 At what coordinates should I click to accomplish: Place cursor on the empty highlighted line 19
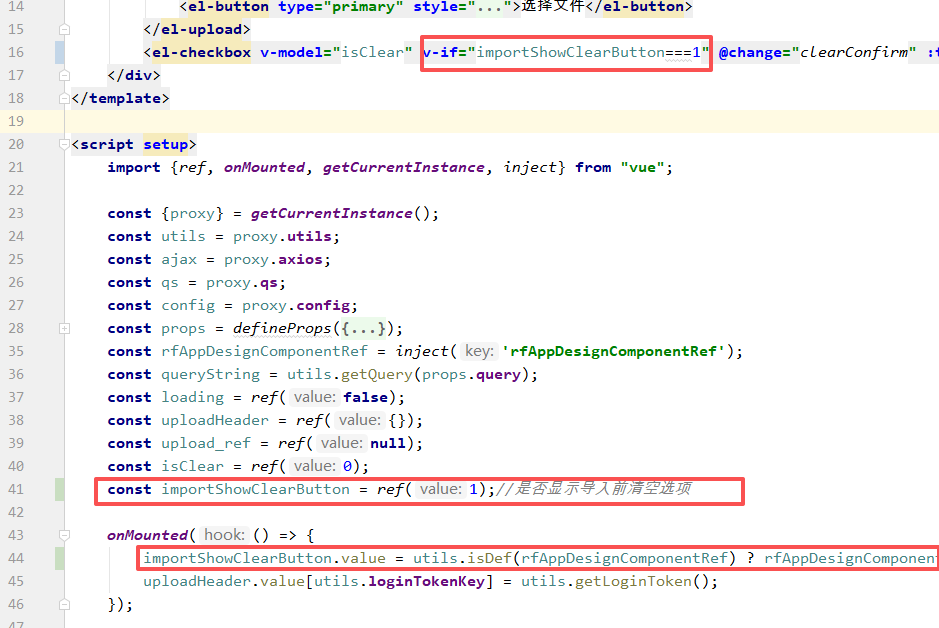tap(503, 122)
